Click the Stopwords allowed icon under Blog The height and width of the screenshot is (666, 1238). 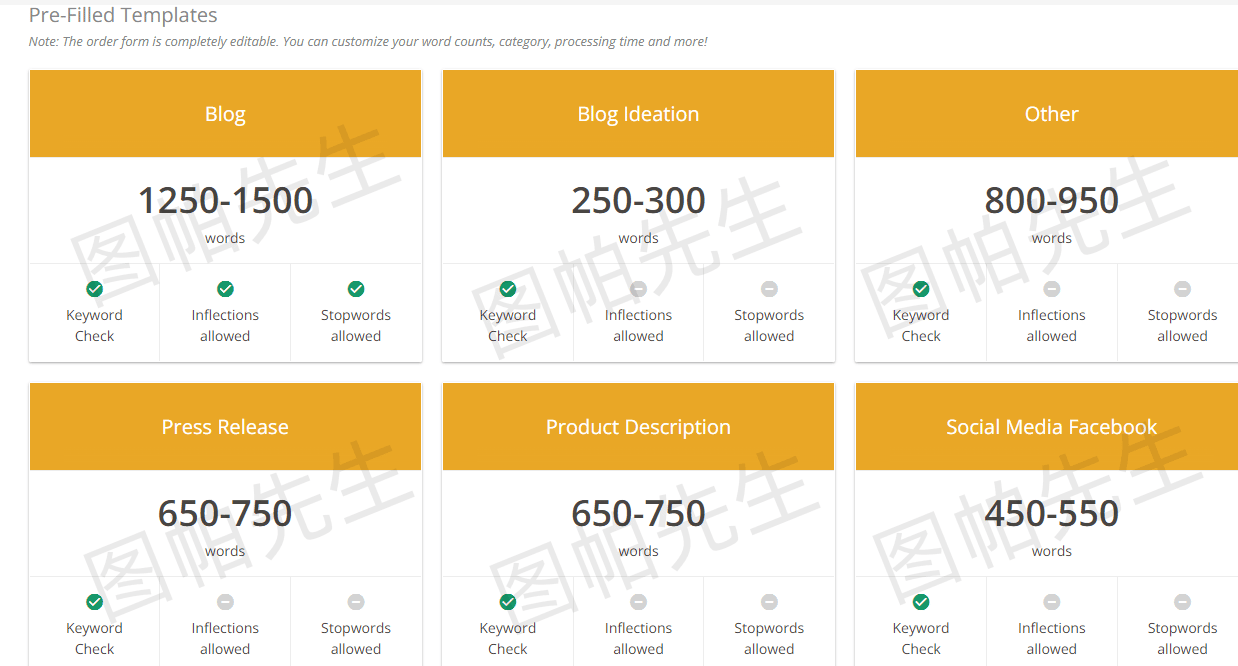[x=356, y=289]
